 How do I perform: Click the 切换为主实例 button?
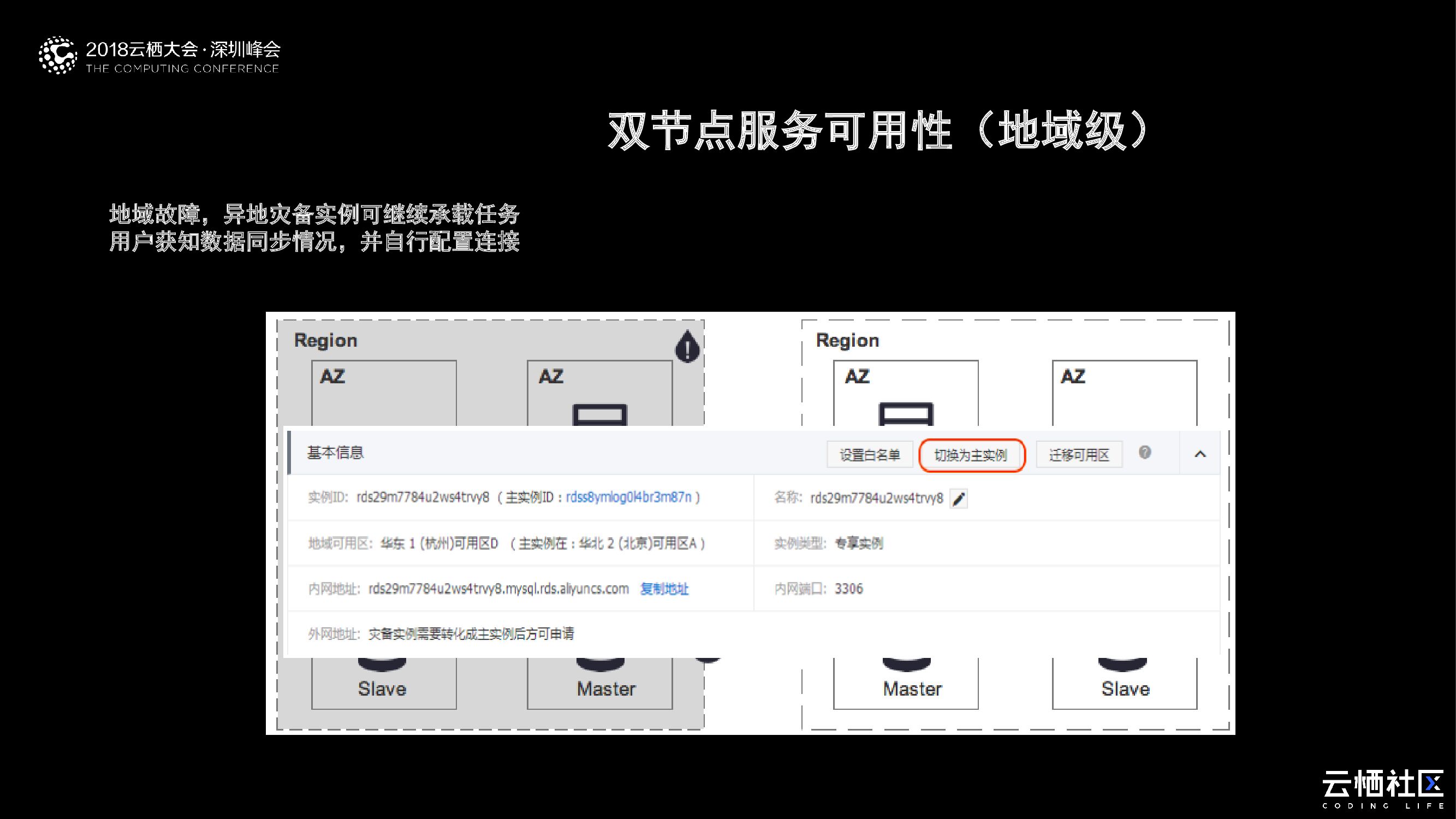(x=971, y=455)
